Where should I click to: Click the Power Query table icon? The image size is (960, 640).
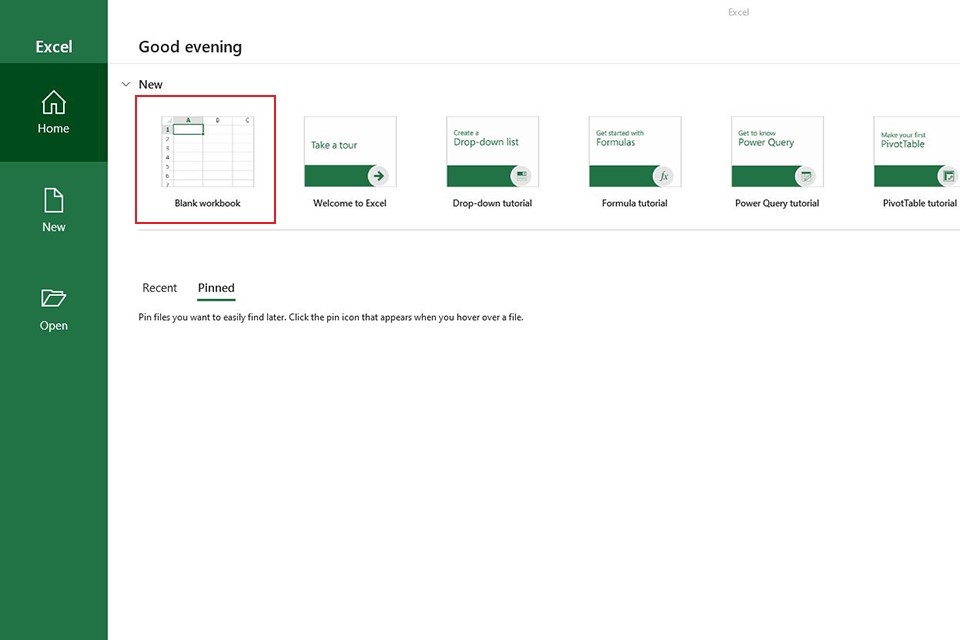pos(806,176)
